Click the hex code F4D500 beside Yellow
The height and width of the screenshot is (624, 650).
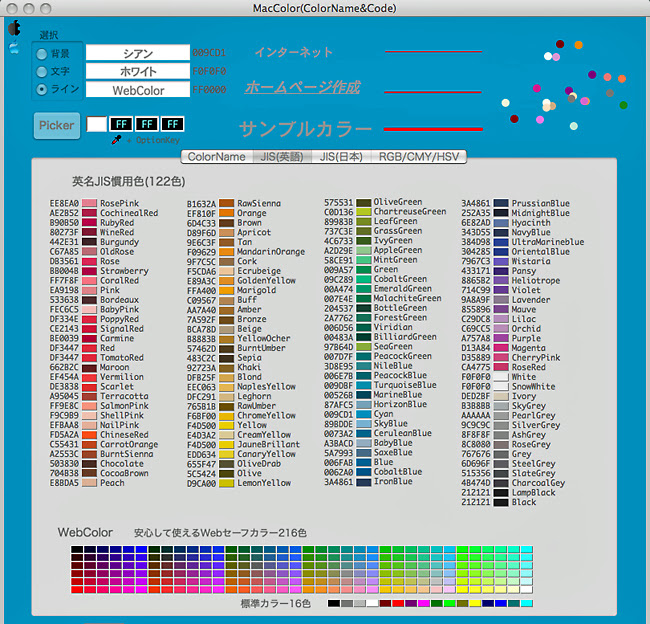coord(201,425)
